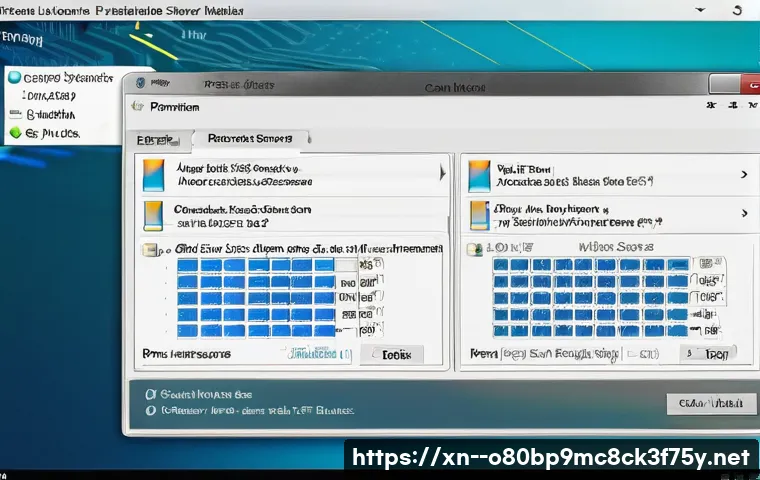
Task: Click the green circle icon in the left panel
Action: (14, 132)
